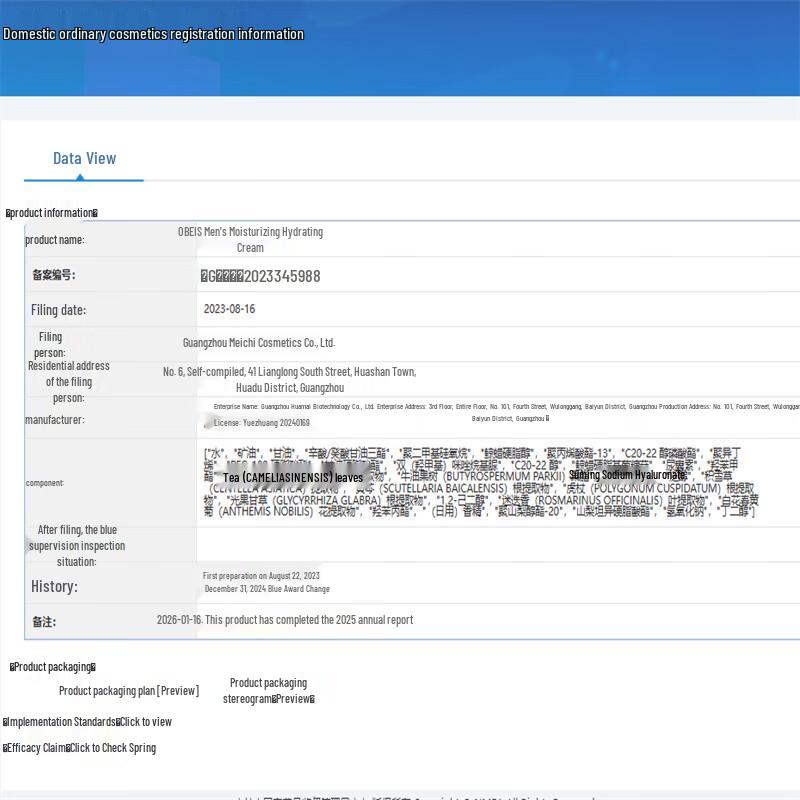Viewport: 800px width, 800px height.
Task: Click Residential address of the filing person label
Action: [x=68, y=382]
